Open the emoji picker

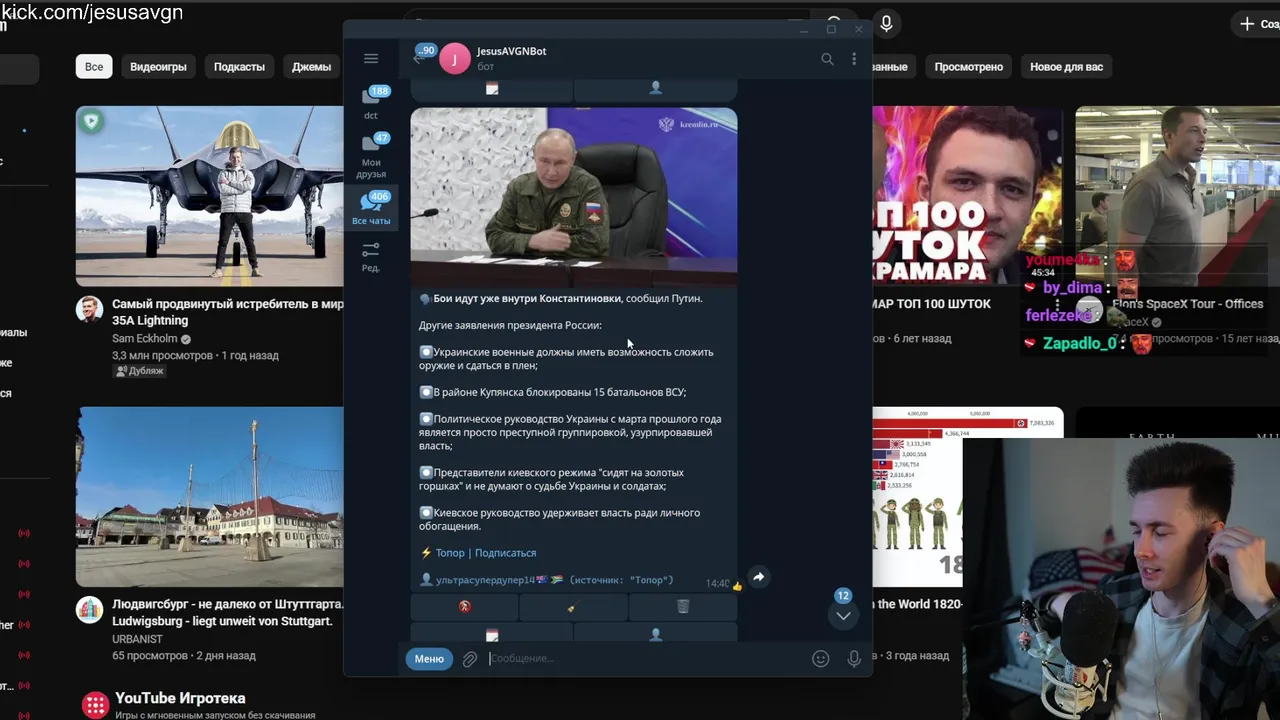(x=820, y=659)
